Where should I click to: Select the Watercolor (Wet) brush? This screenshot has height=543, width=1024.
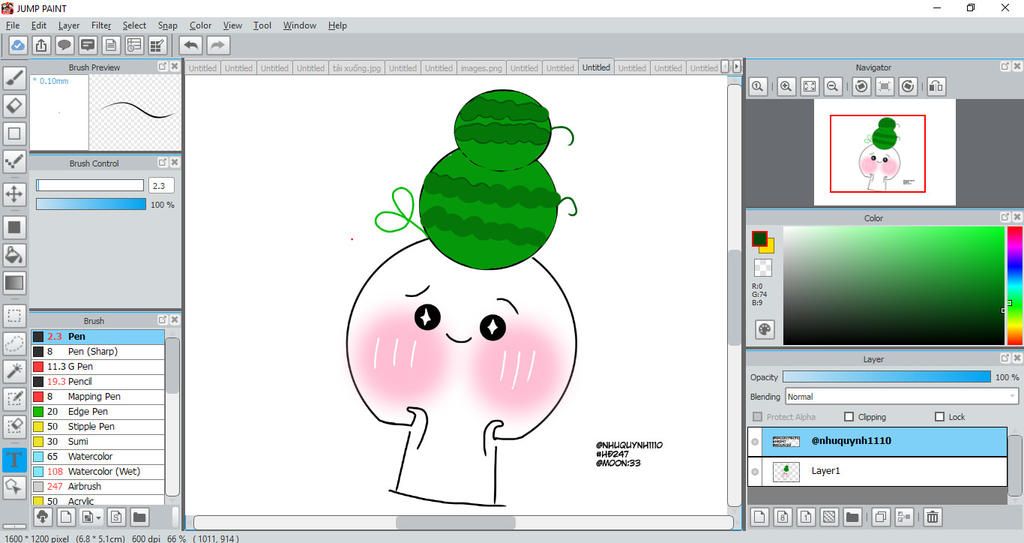pyautogui.click(x=103, y=471)
